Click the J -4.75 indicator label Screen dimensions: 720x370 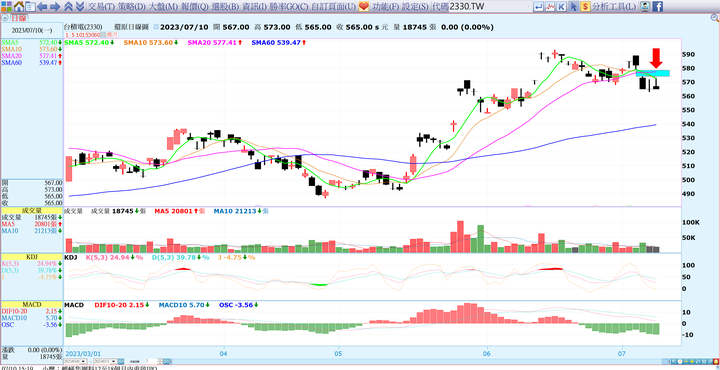236,258
